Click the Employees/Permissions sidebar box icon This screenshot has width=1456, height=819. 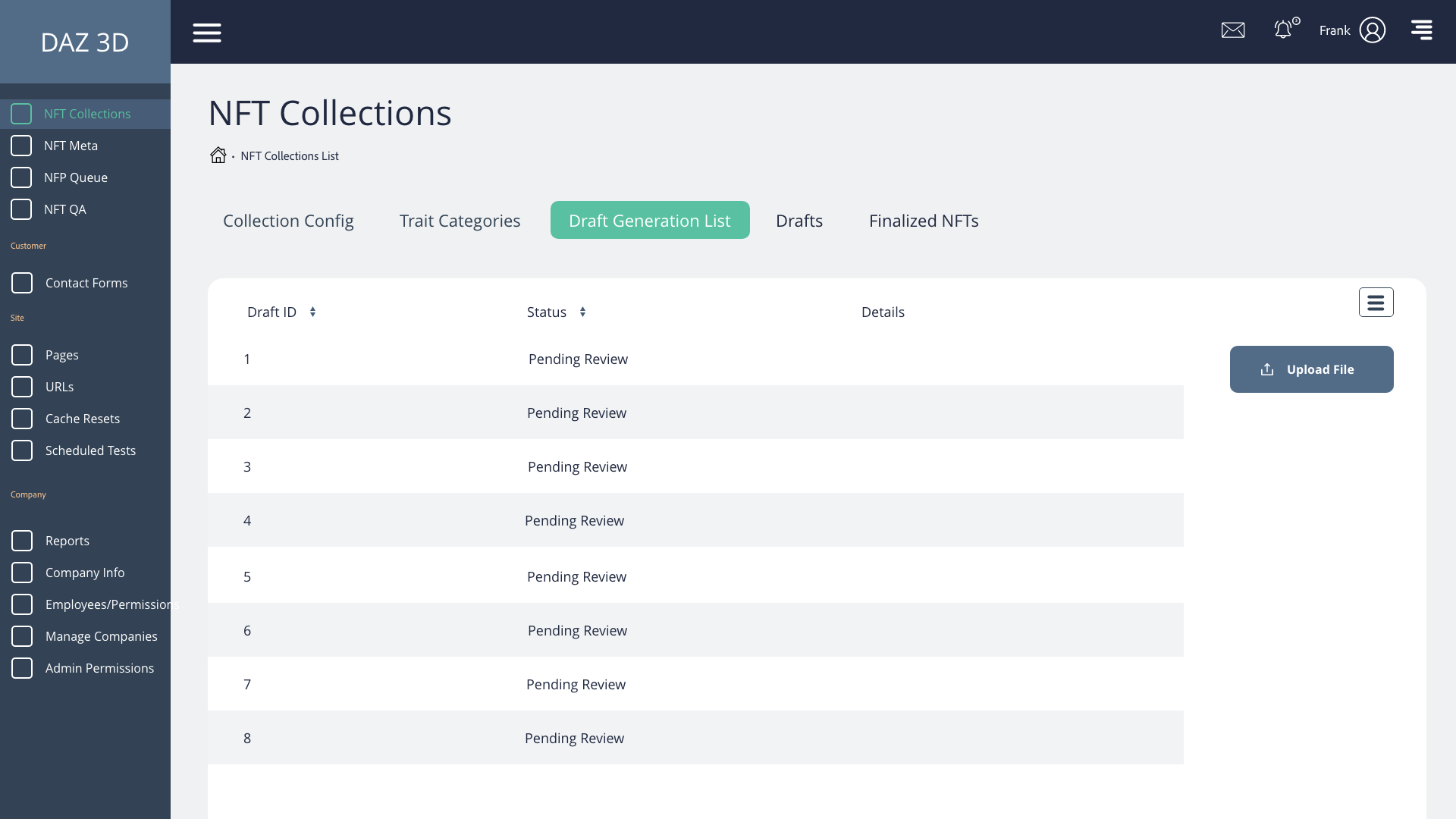22,604
